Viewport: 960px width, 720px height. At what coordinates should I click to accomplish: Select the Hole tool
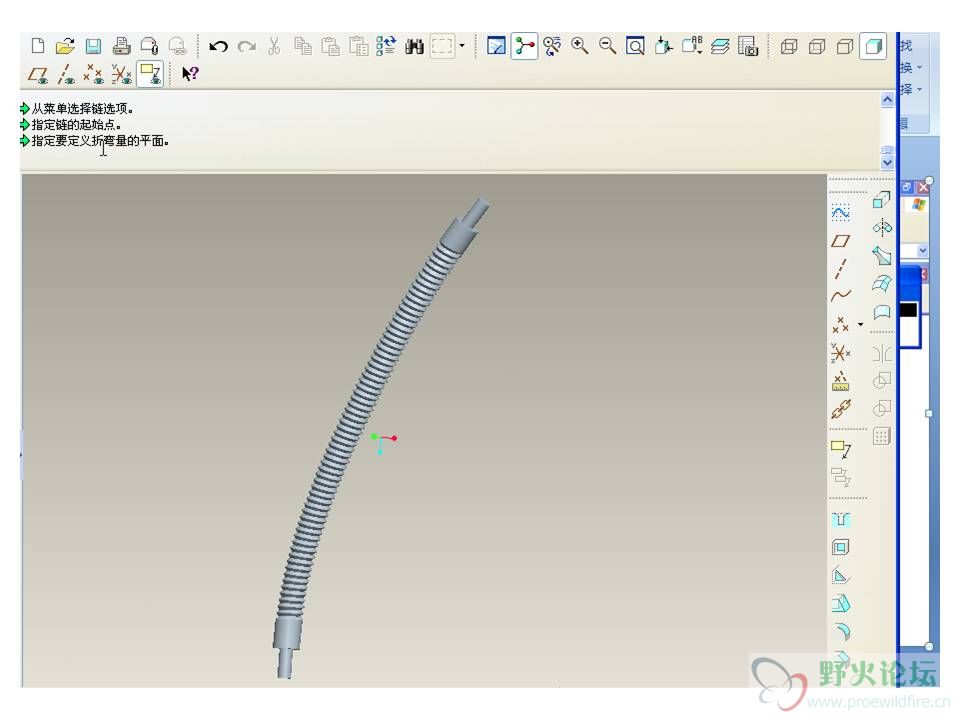coord(841,520)
